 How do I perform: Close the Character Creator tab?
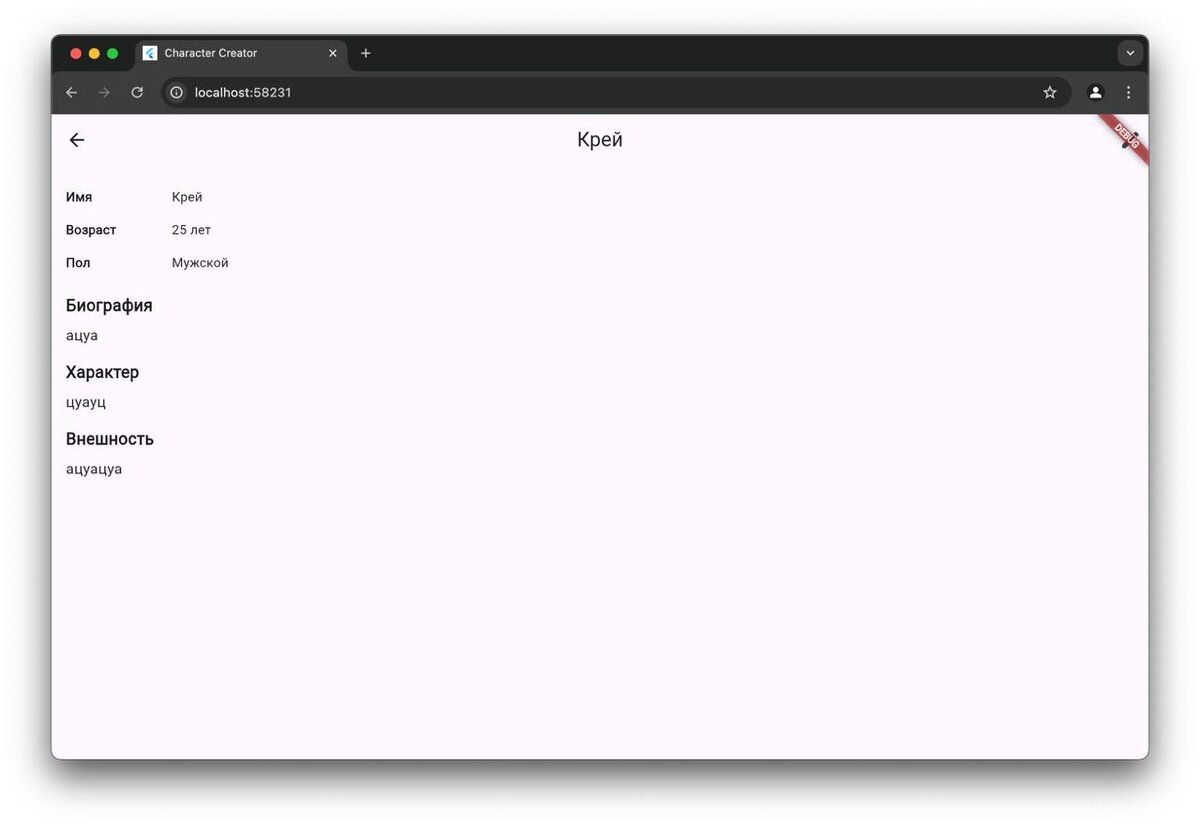coord(333,53)
